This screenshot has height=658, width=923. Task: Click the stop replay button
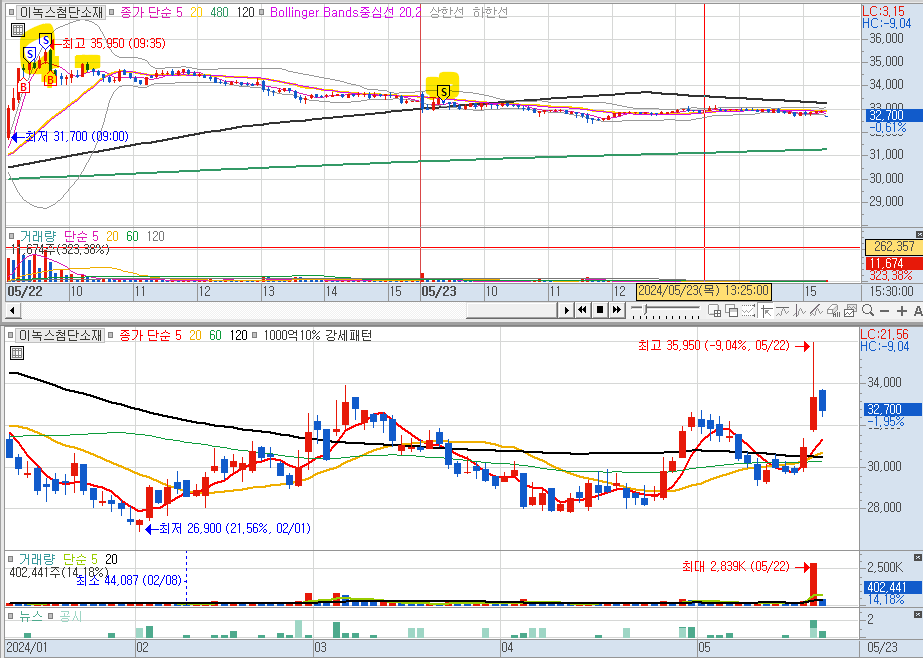pyautogui.click(x=600, y=310)
